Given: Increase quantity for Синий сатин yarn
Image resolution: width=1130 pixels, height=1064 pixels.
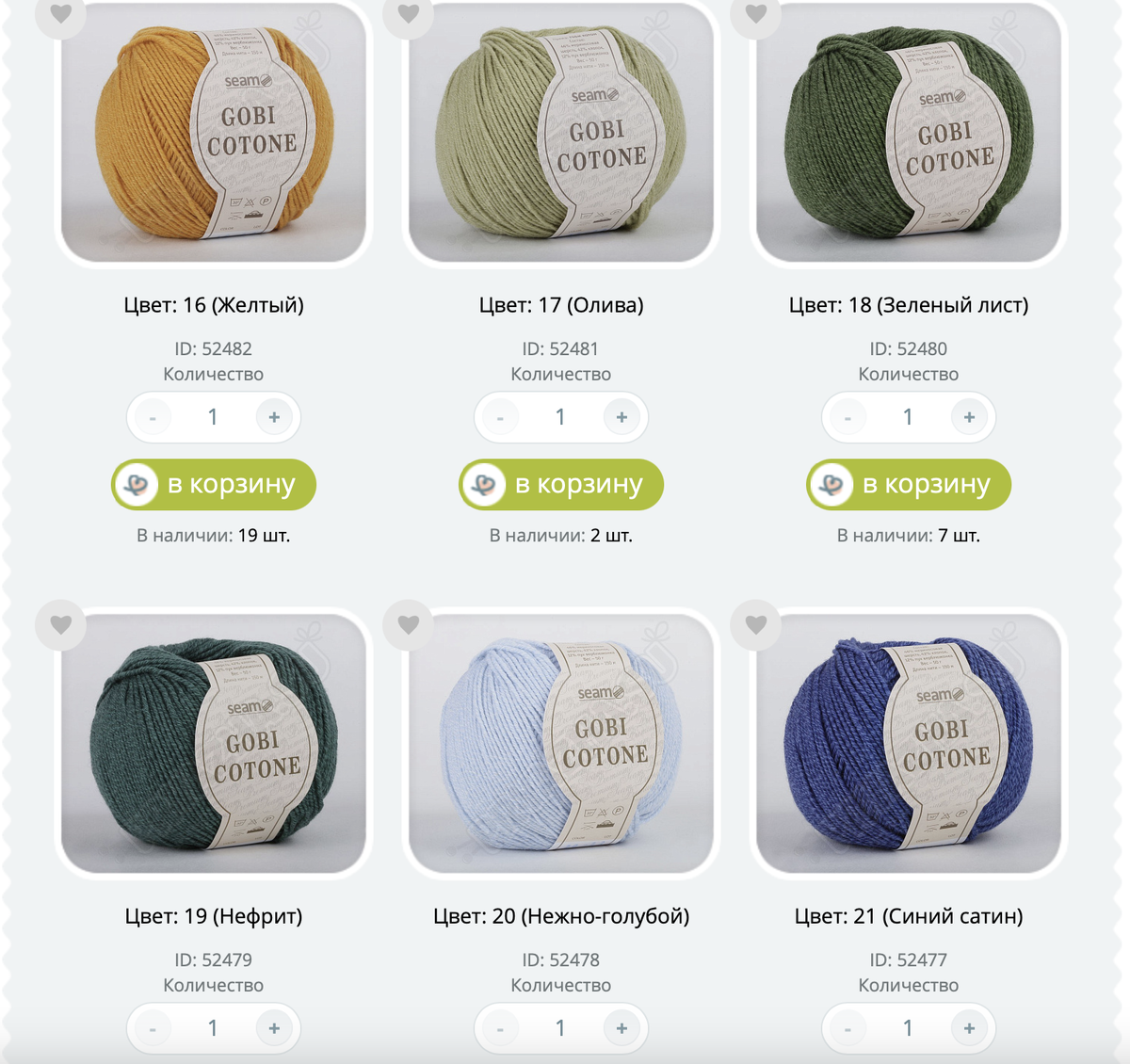Looking at the screenshot, I should pyautogui.click(x=969, y=1028).
